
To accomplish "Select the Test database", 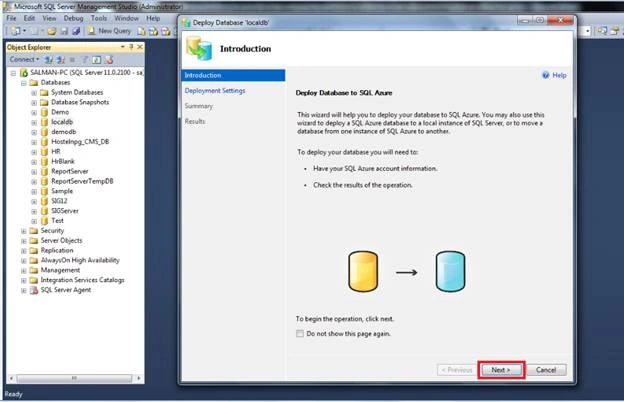I will click(57, 221).
